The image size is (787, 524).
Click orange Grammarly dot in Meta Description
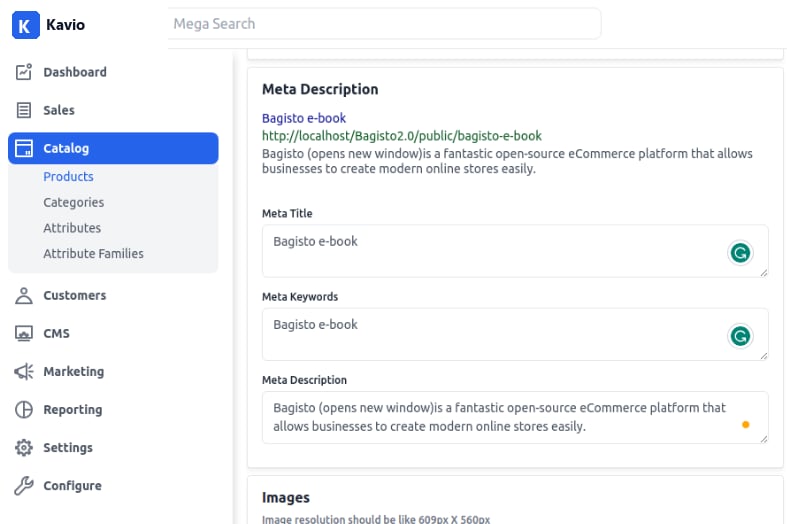pyautogui.click(x=746, y=425)
